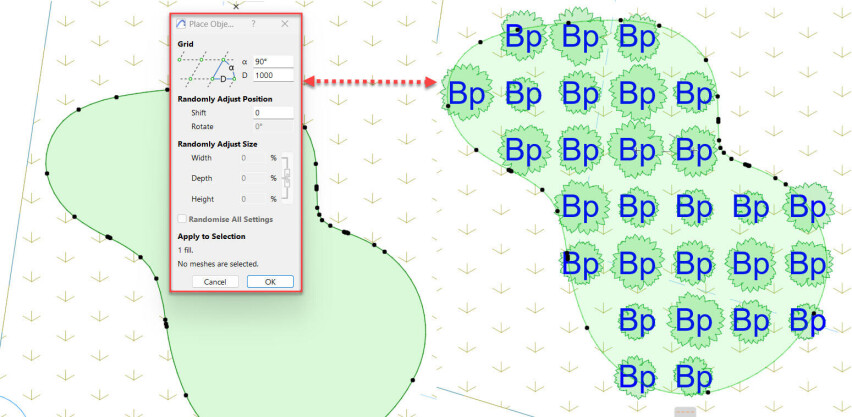The image size is (852, 417).
Task: Select the bottom-right Bp tree in last row
Action: pos(692,377)
